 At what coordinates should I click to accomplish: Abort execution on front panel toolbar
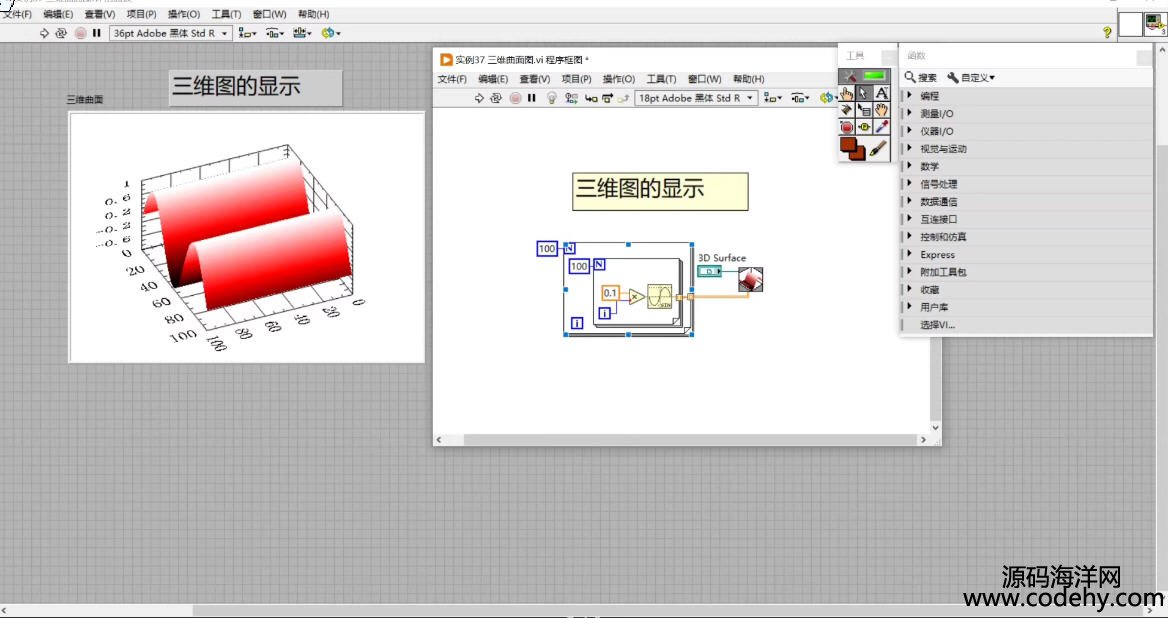pyautogui.click(x=80, y=33)
